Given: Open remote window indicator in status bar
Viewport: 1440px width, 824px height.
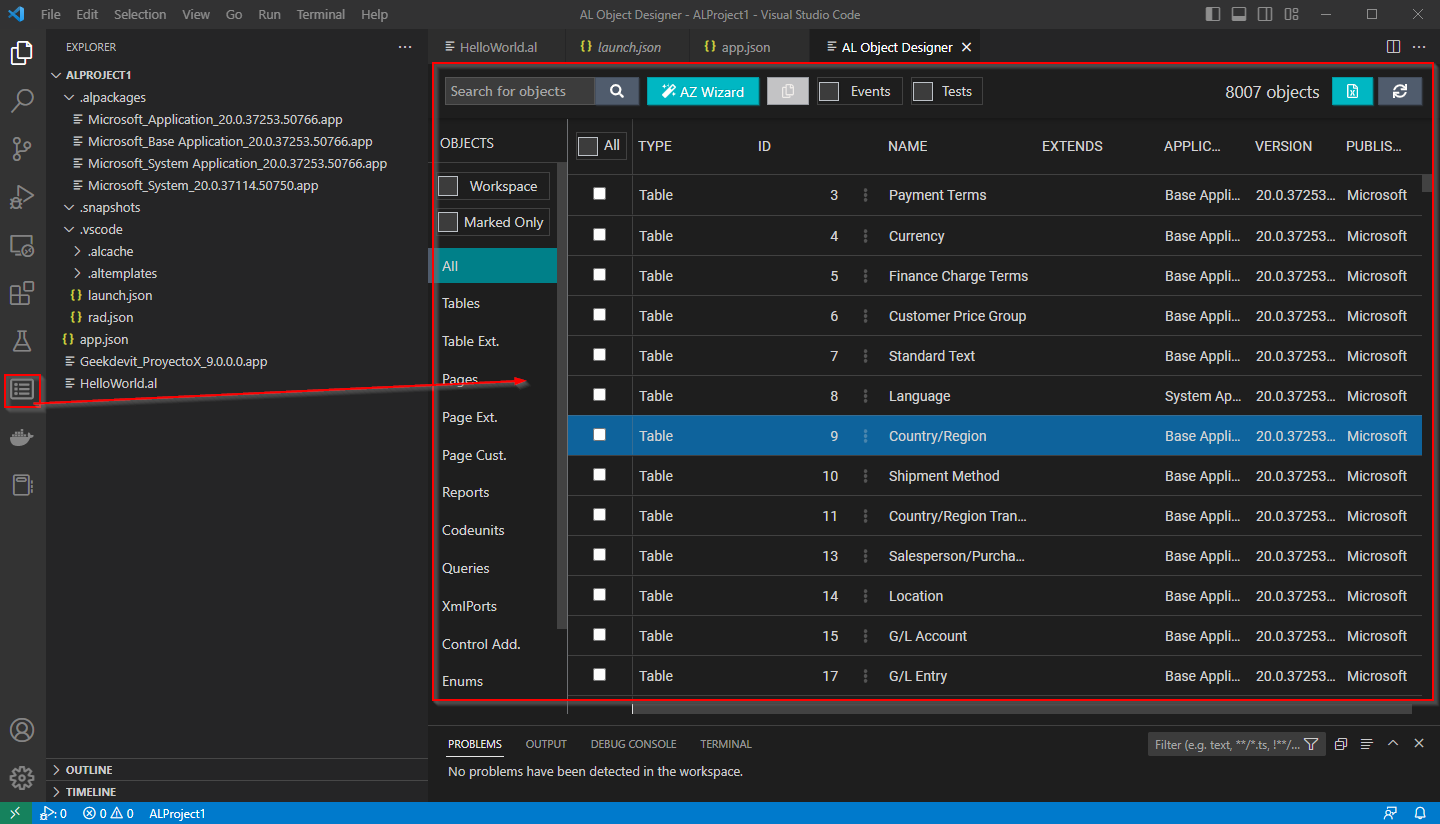Looking at the screenshot, I should tap(15, 813).
